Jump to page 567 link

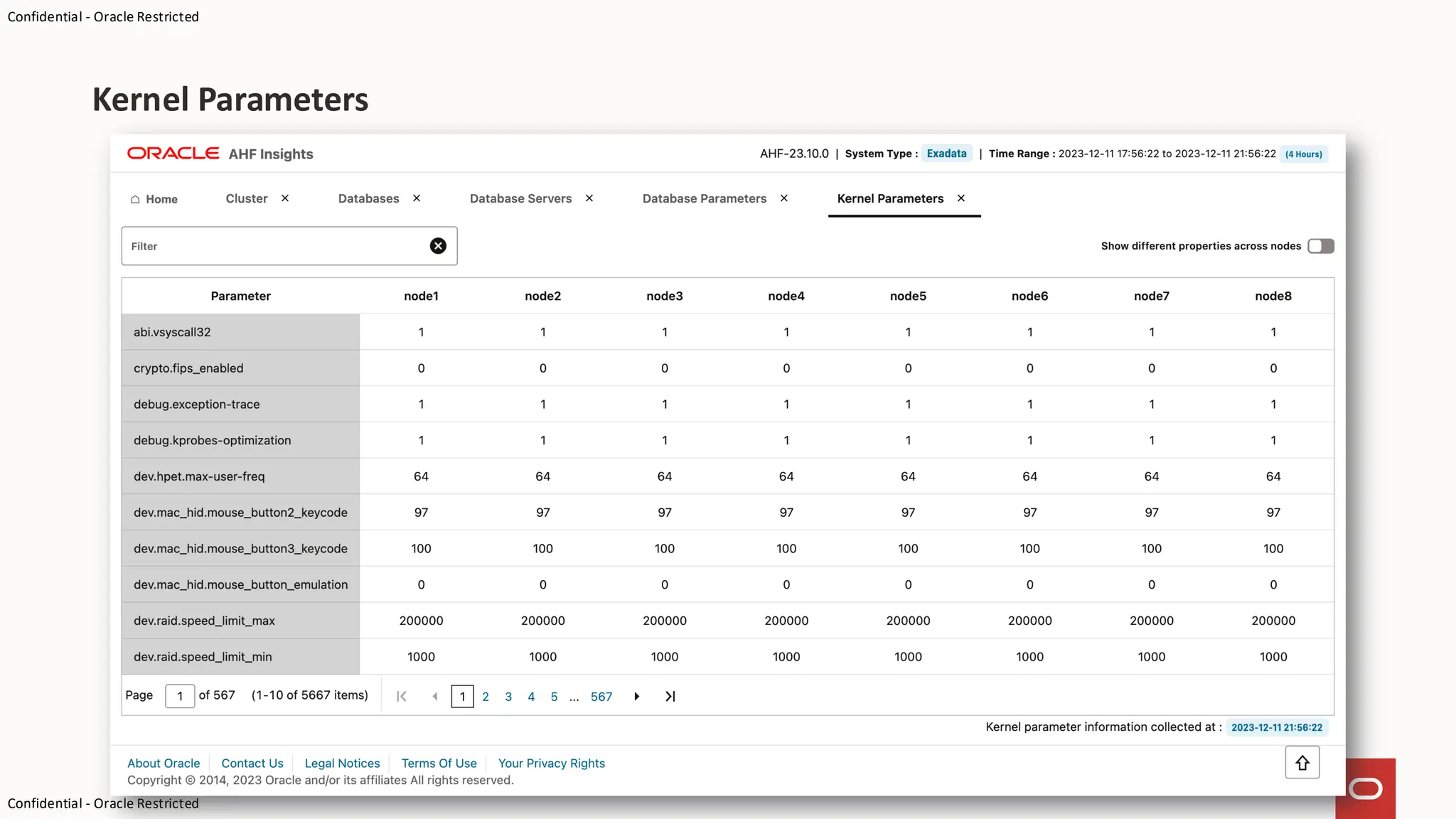coord(601,697)
